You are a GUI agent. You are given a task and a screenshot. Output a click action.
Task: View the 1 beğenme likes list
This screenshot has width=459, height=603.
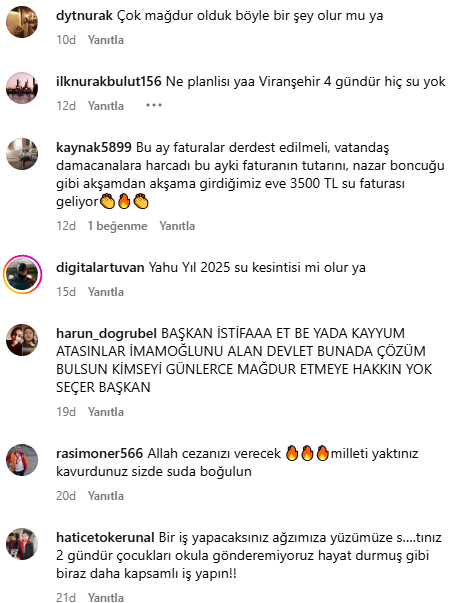tap(117, 226)
